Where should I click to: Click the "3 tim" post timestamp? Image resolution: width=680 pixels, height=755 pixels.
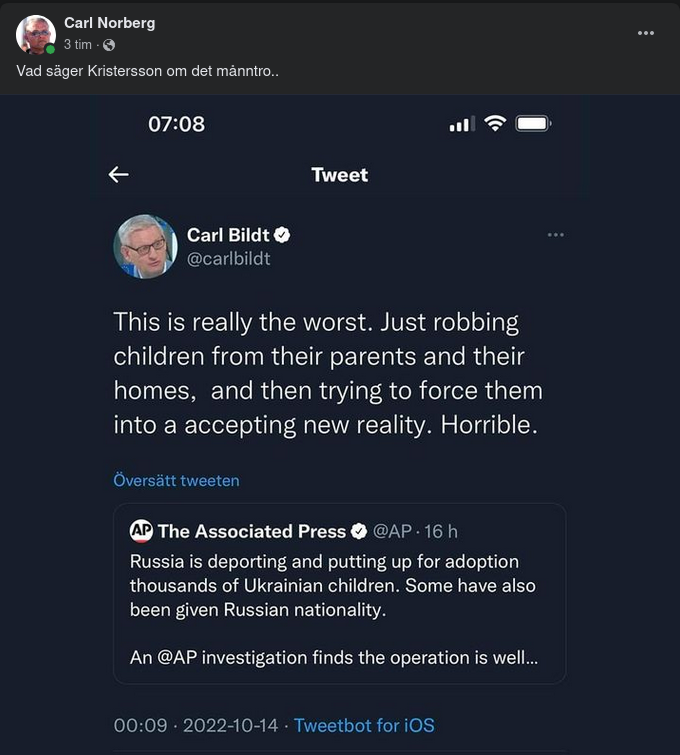pos(78,45)
